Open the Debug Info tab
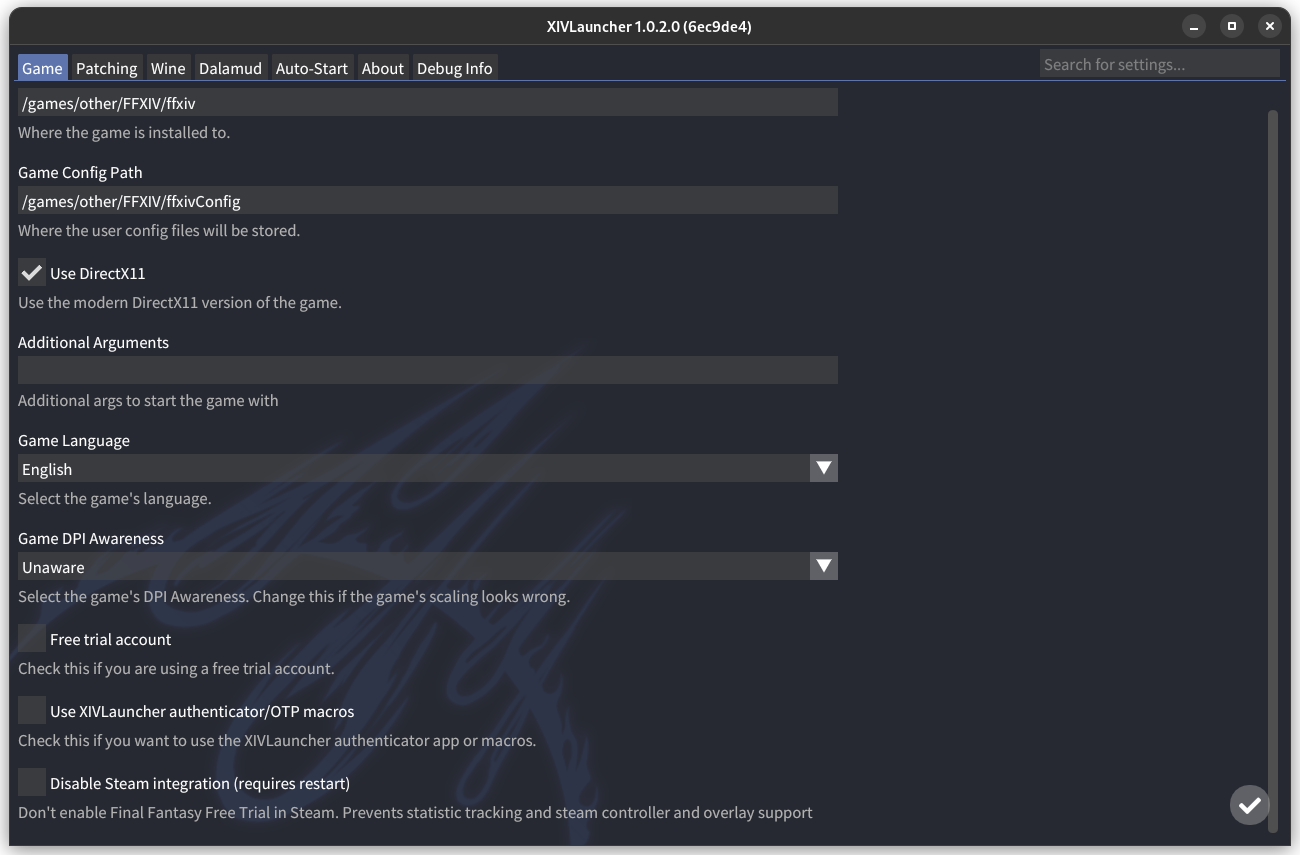 click(x=455, y=67)
